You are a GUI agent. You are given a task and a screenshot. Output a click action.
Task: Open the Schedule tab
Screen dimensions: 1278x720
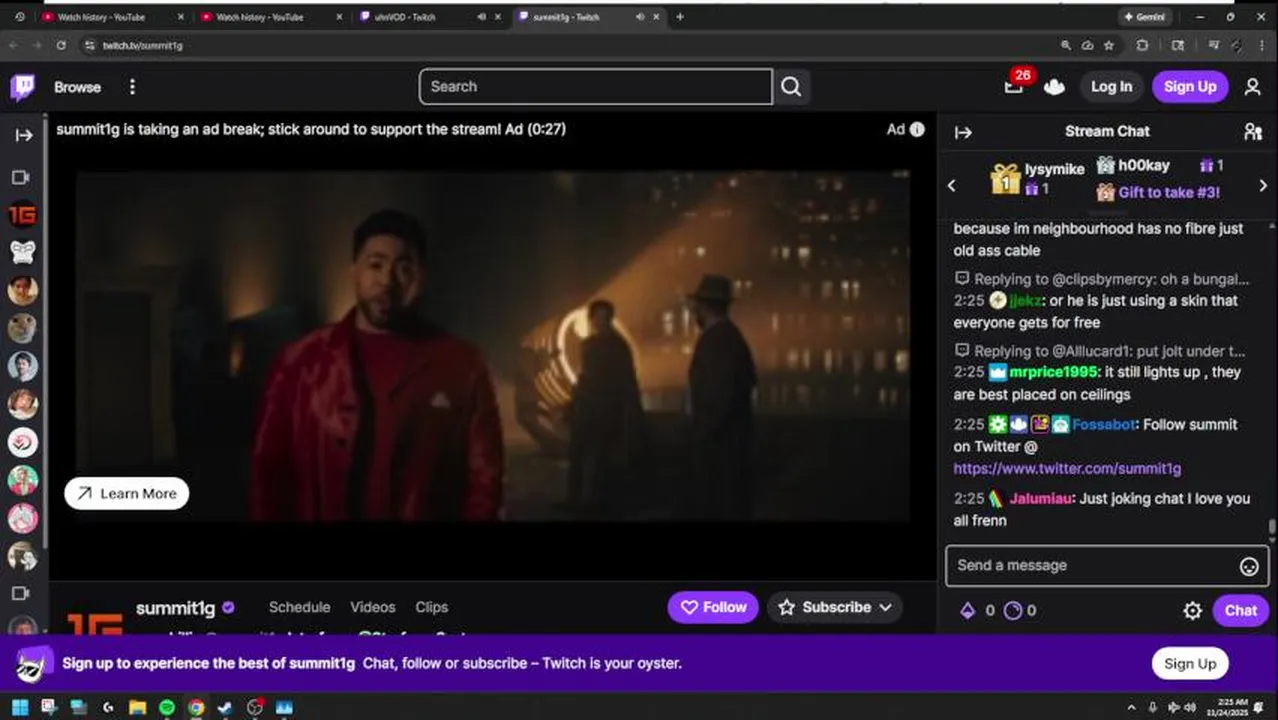(x=299, y=607)
